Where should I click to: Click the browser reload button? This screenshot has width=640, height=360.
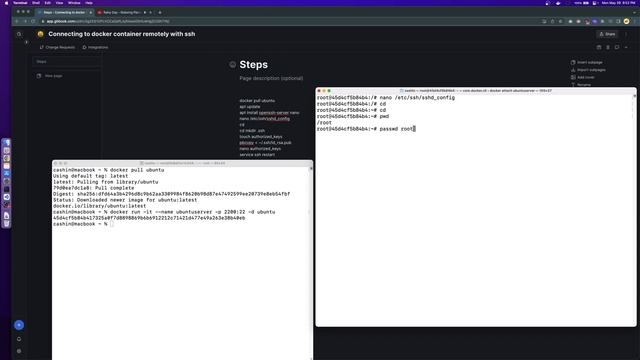coord(33,21)
